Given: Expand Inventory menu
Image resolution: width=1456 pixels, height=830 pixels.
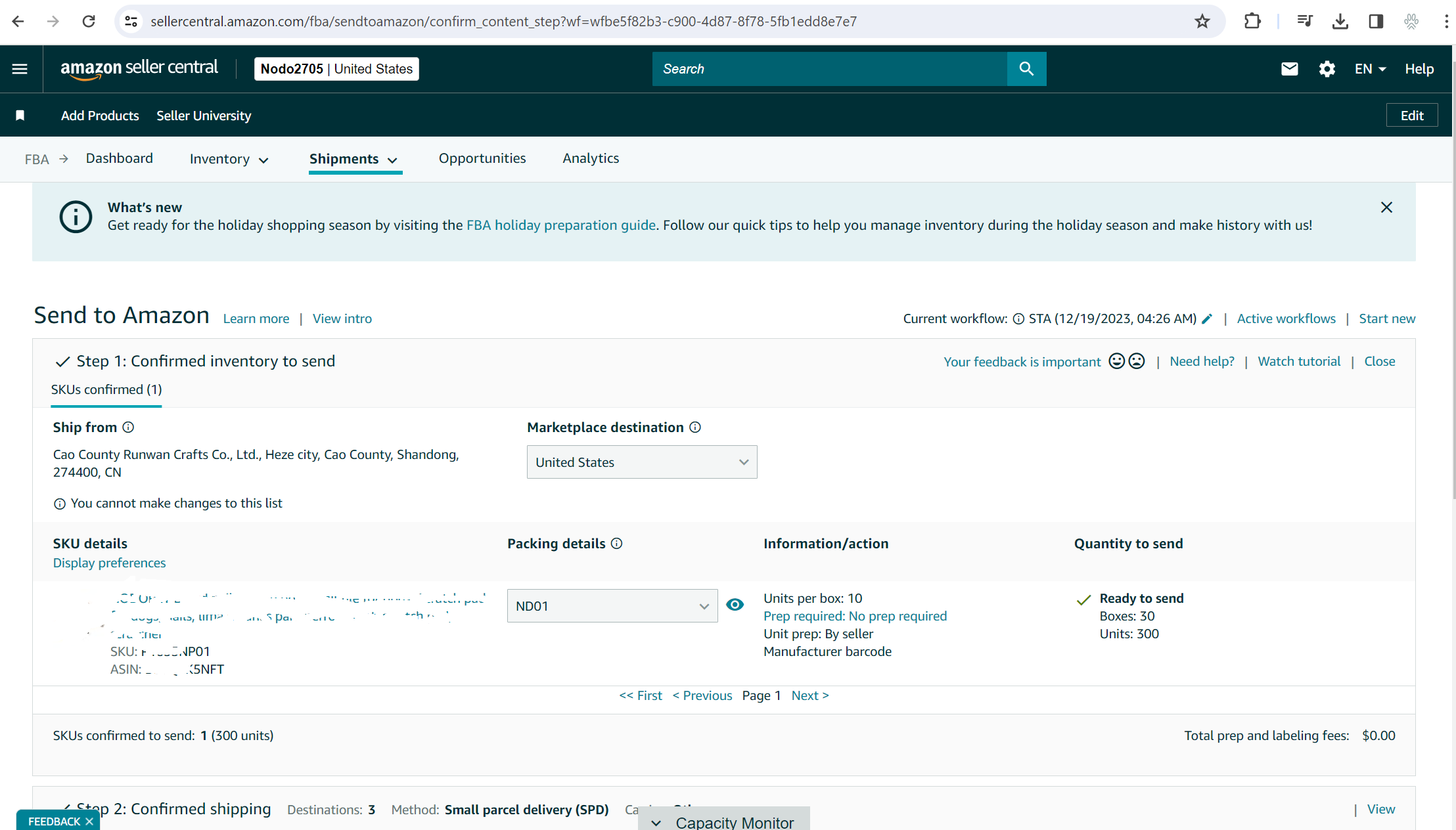Looking at the screenshot, I should coord(229,159).
